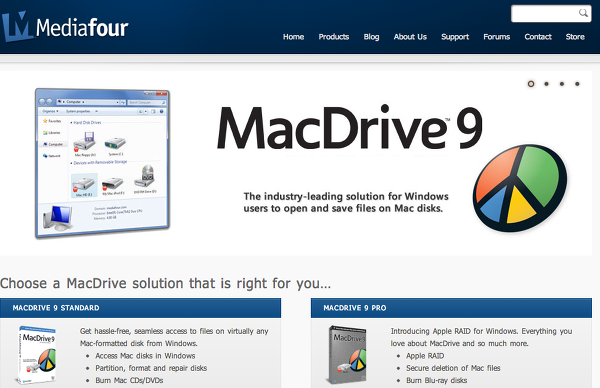Viewport: 600px width, 388px height.
Task: Click "Introducing Apple RAID for Windows" description
Action: [x=481, y=337]
